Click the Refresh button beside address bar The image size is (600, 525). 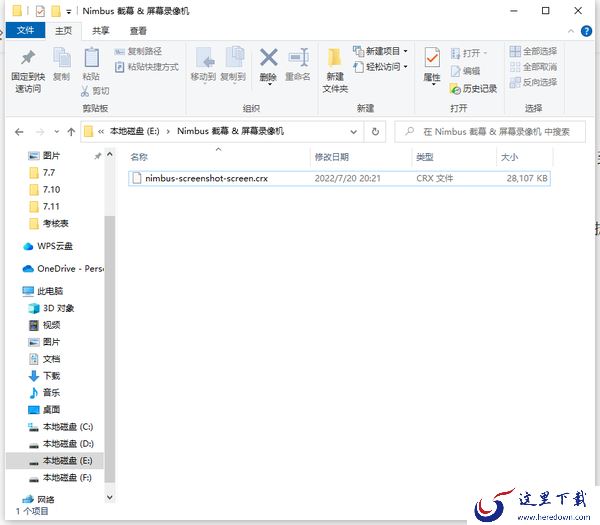point(375,132)
